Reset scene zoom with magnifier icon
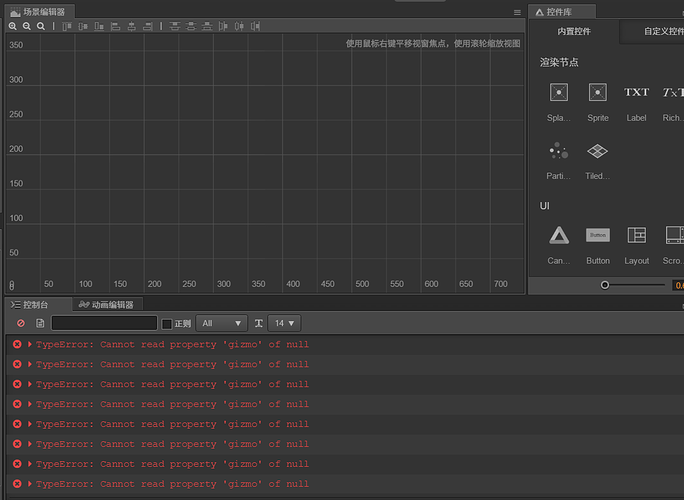This screenshot has height=500, width=684. point(41,26)
